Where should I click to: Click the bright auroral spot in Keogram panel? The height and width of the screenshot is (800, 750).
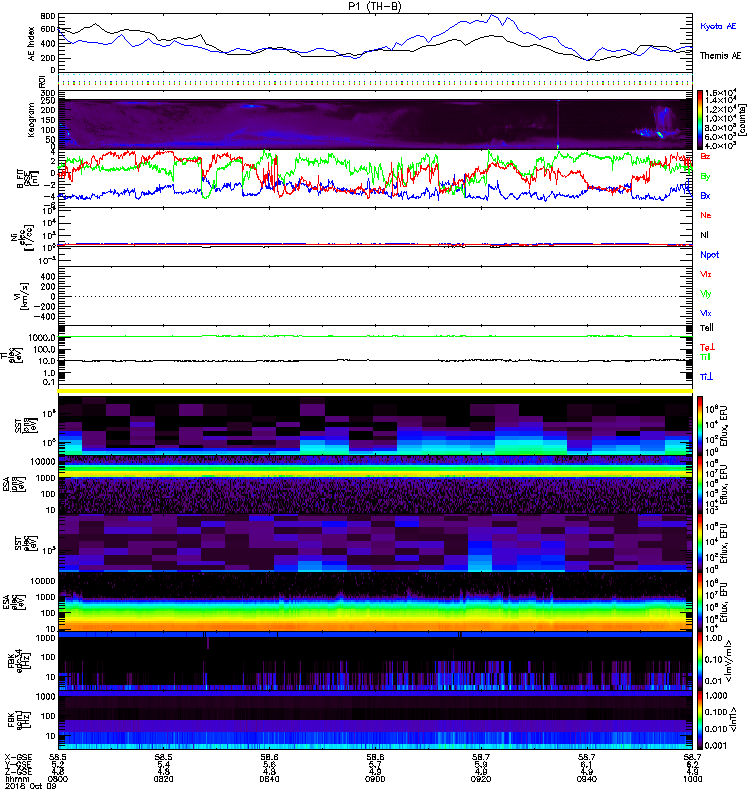[x=659, y=135]
